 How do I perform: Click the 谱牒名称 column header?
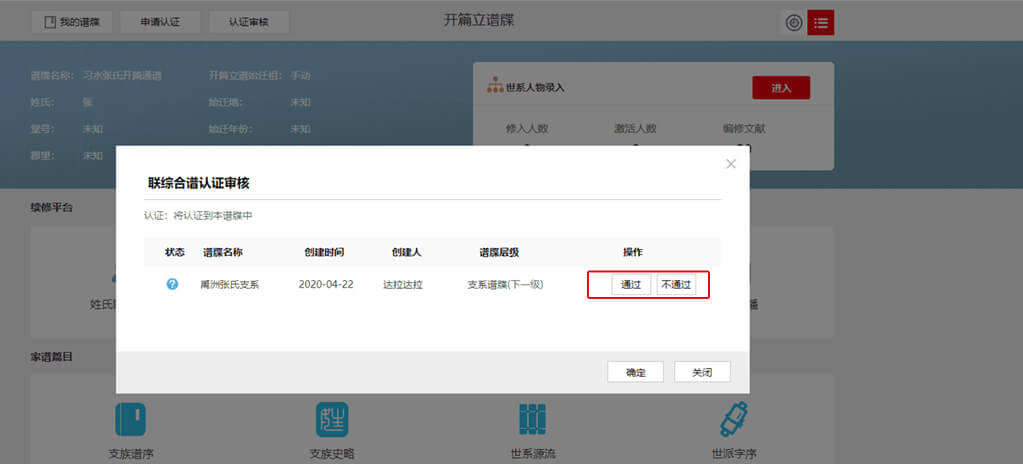point(223,252)
